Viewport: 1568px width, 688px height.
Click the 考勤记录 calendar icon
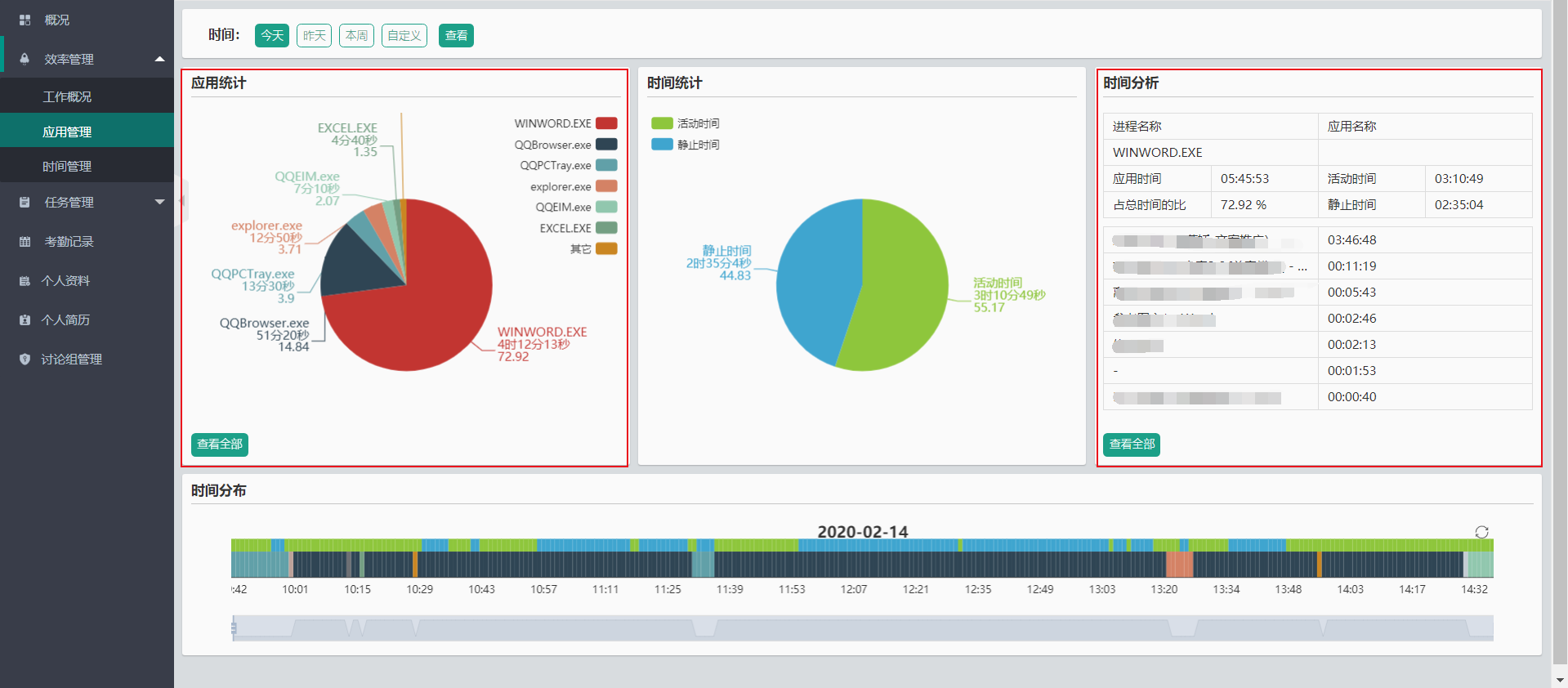coord(25,241)
